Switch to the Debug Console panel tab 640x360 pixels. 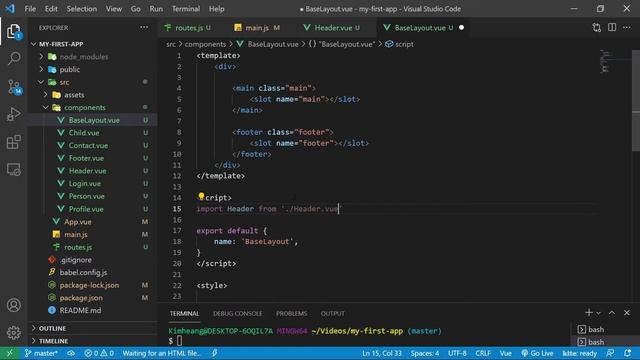click(x=238, y=313)
